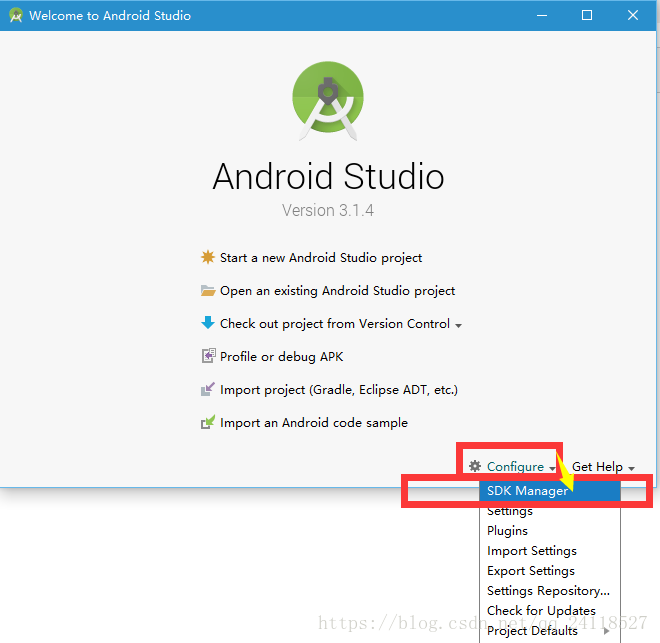Click the Import Android code sample icon
This screenshot has height=643, width=660.
[x=208, y=422]
